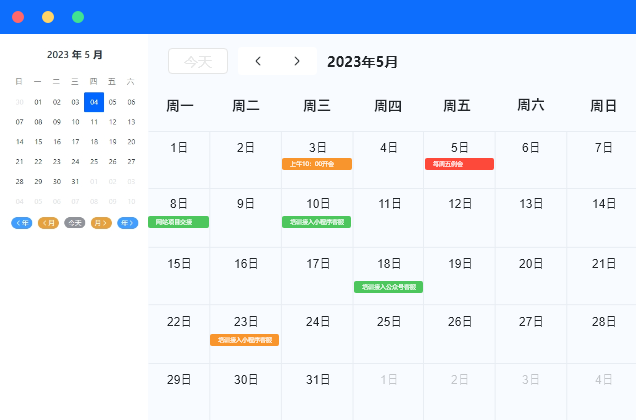Open the green event on May 18

pos(388,287)
